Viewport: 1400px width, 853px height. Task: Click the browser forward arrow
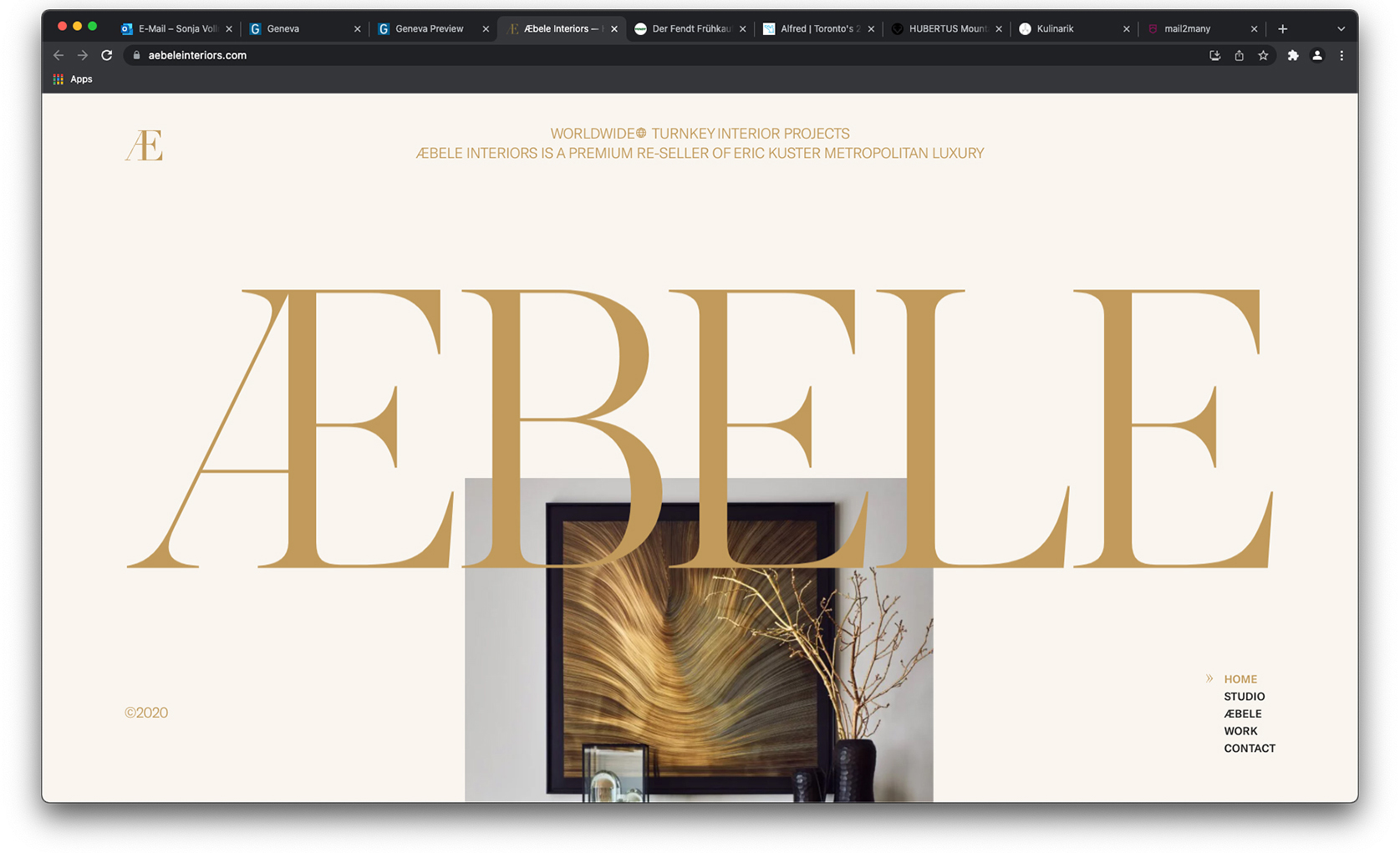click(x=83, y=55)
